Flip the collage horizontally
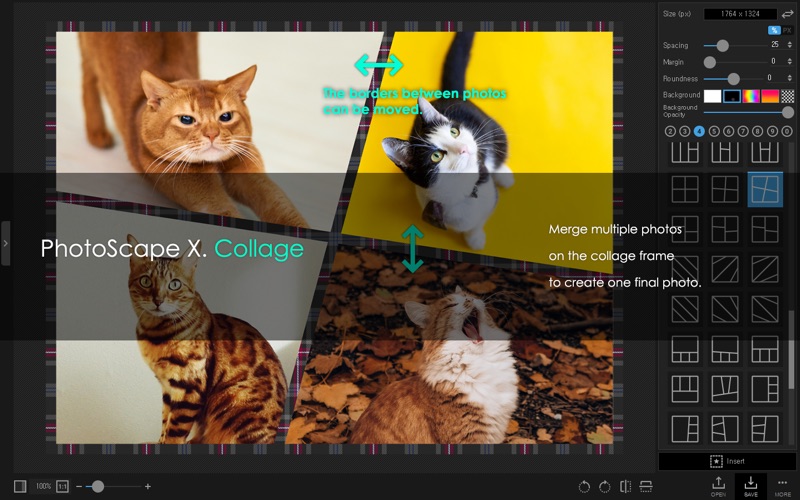The width and height of the screenshot is (800, 500). tap(625, 486)
